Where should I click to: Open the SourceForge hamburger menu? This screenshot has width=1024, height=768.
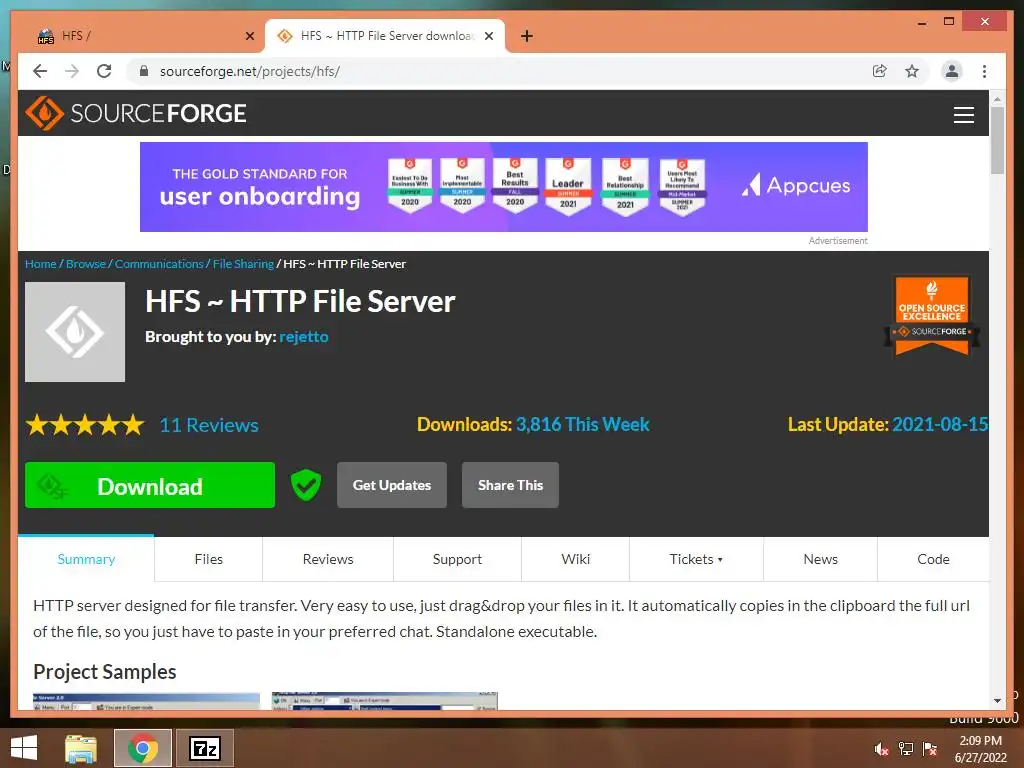[963, 114]
